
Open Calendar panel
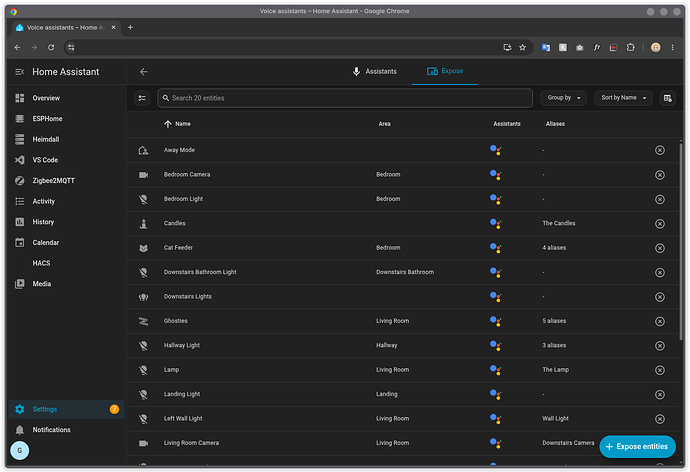click(66, 243)
